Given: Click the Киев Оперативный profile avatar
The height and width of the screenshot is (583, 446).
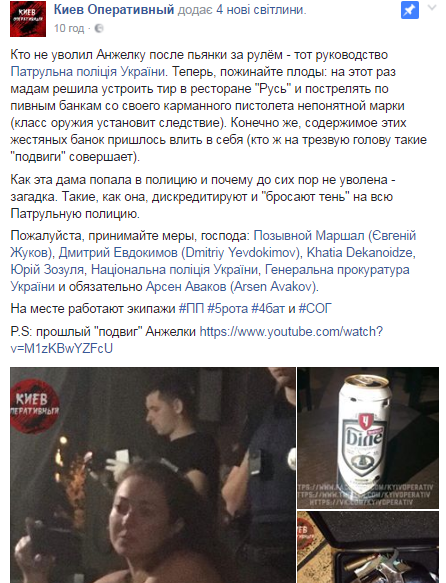Looking at the screenshot, I should pos(28,19).
